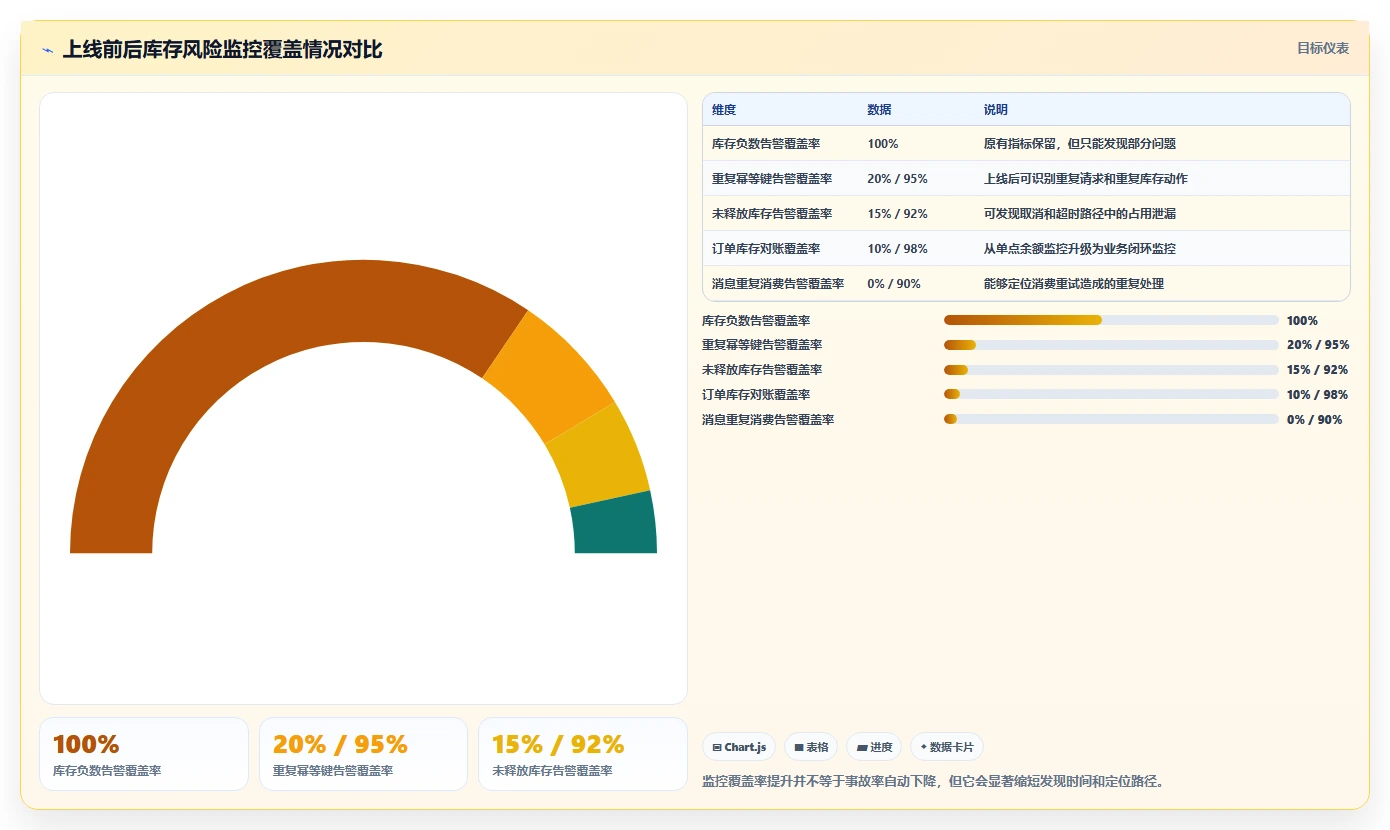Image resolution: width=1390 pixels, height=830 pixels.
Task: Click the title 上线前后库存风险监控覆盖情况对比
Action: (x=222, y=49)
